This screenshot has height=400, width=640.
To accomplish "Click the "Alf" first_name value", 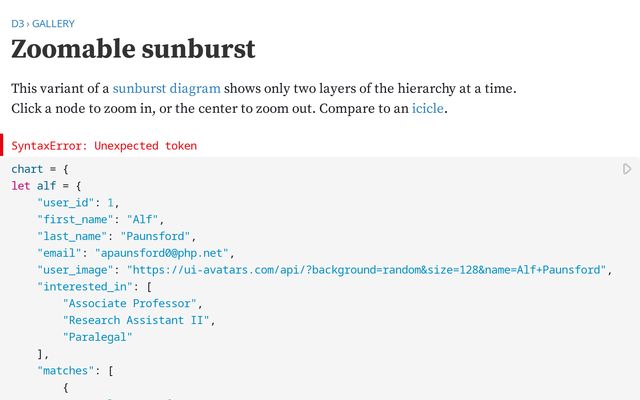I will 145,219.
